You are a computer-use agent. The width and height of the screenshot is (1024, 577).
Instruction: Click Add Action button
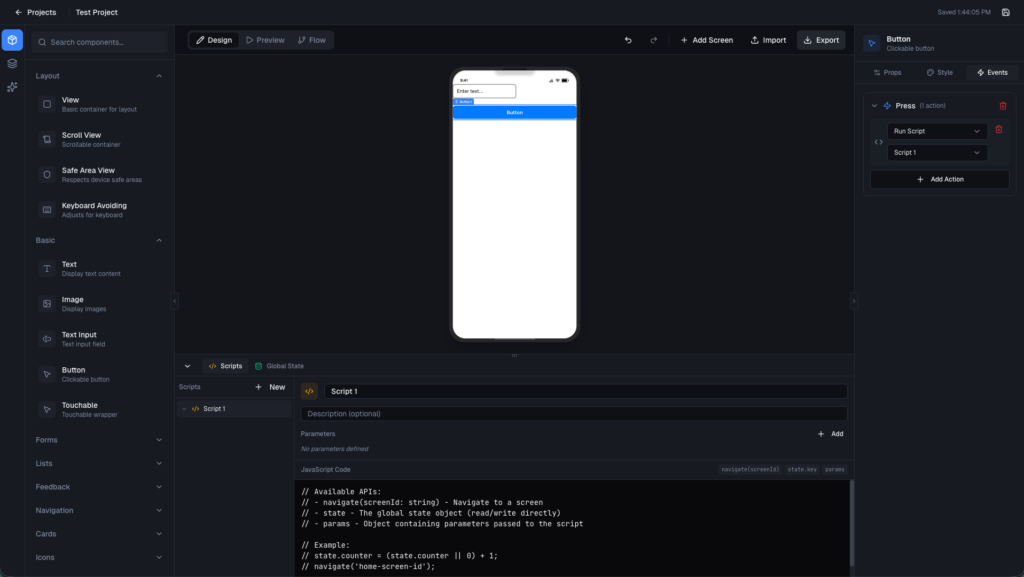click(939, 179)
